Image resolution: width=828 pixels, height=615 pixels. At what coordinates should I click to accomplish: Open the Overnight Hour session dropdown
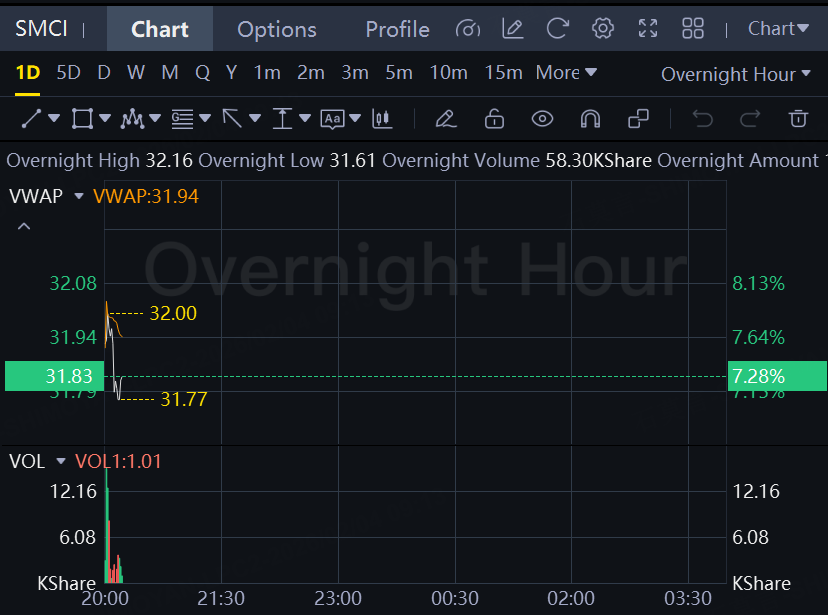(x=736, y=74)
